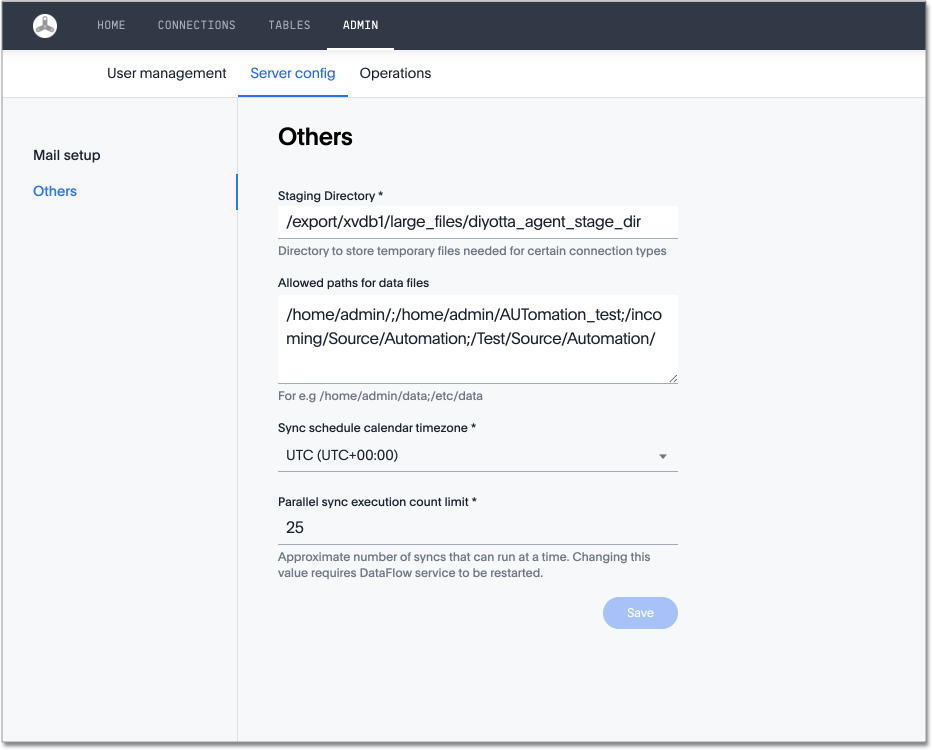The height and width of the screenshot is (750, 932).
Task: Click the ThoughtSpot logo icon
Action: (x=45, y=26)
